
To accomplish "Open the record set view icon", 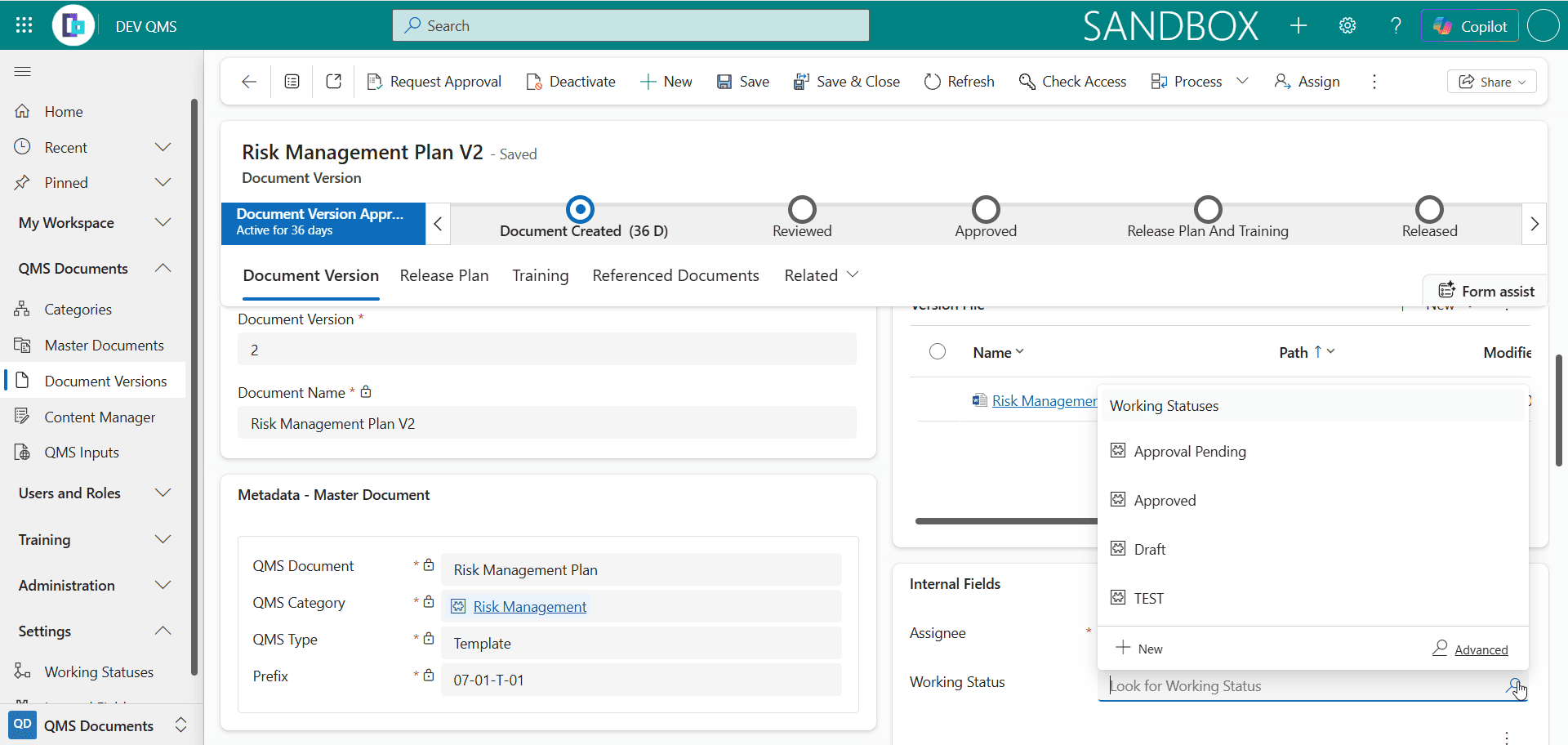I will coord(292,82).
